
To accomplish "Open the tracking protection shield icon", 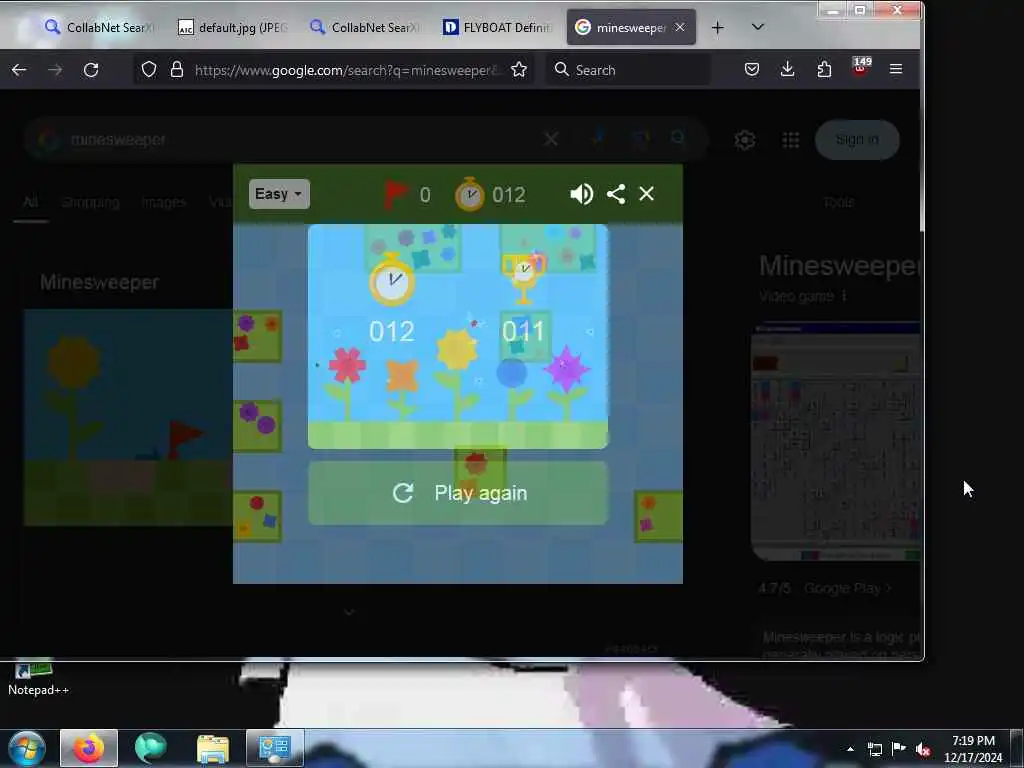I will [149, 70].
